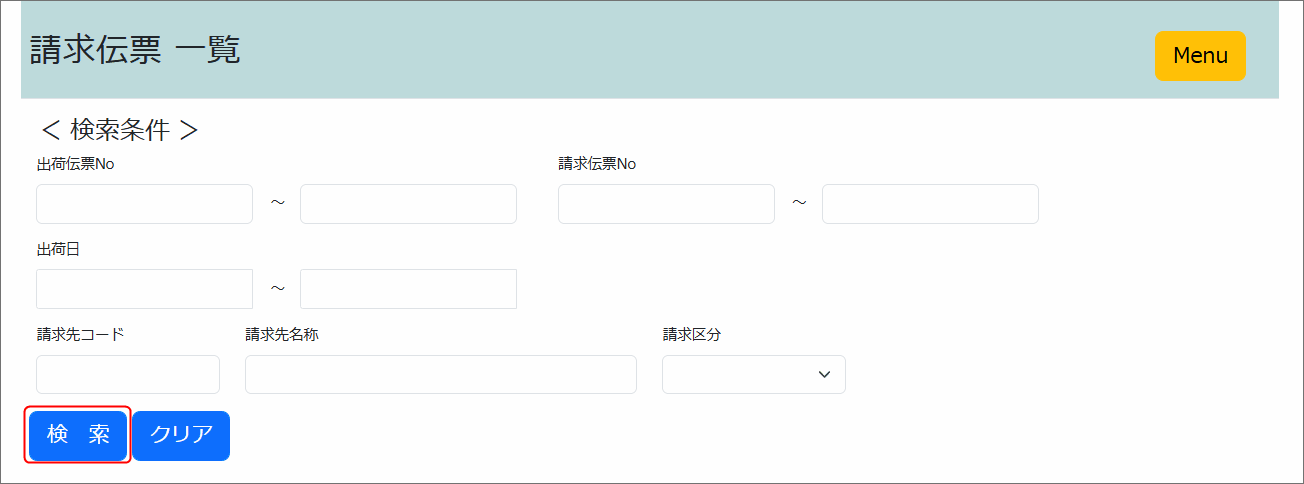
Task: Click the 請求先名称 label text
Action: click(x=282, y=335)
